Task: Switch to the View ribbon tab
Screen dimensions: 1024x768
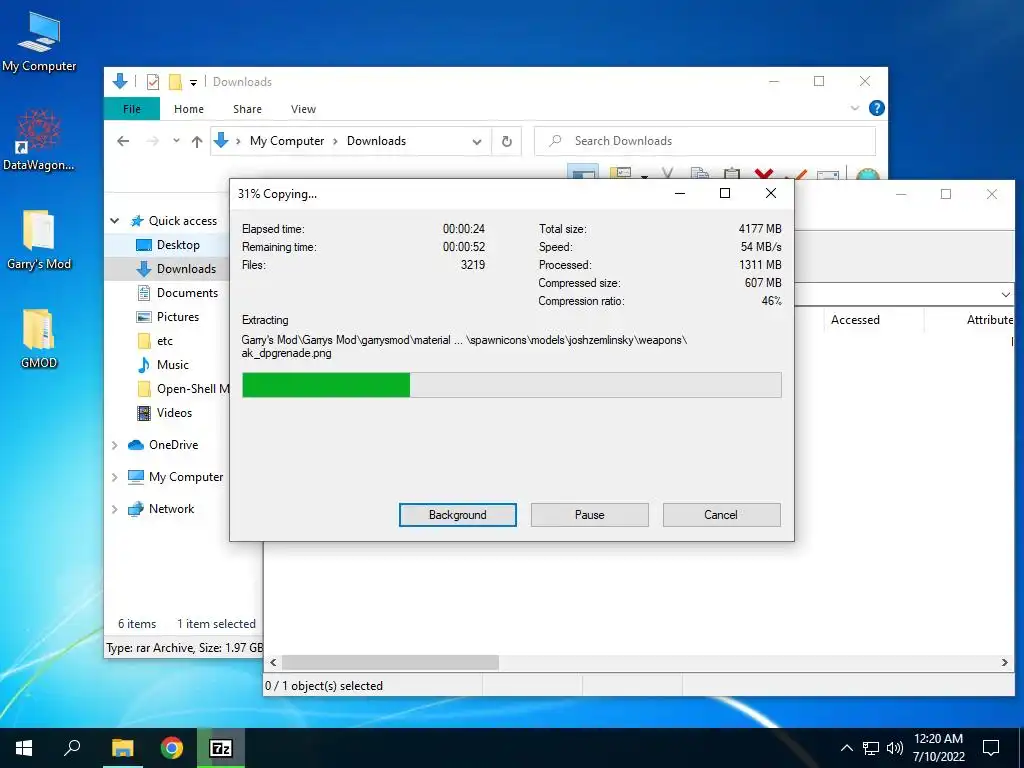Action: tap(303, 109)
